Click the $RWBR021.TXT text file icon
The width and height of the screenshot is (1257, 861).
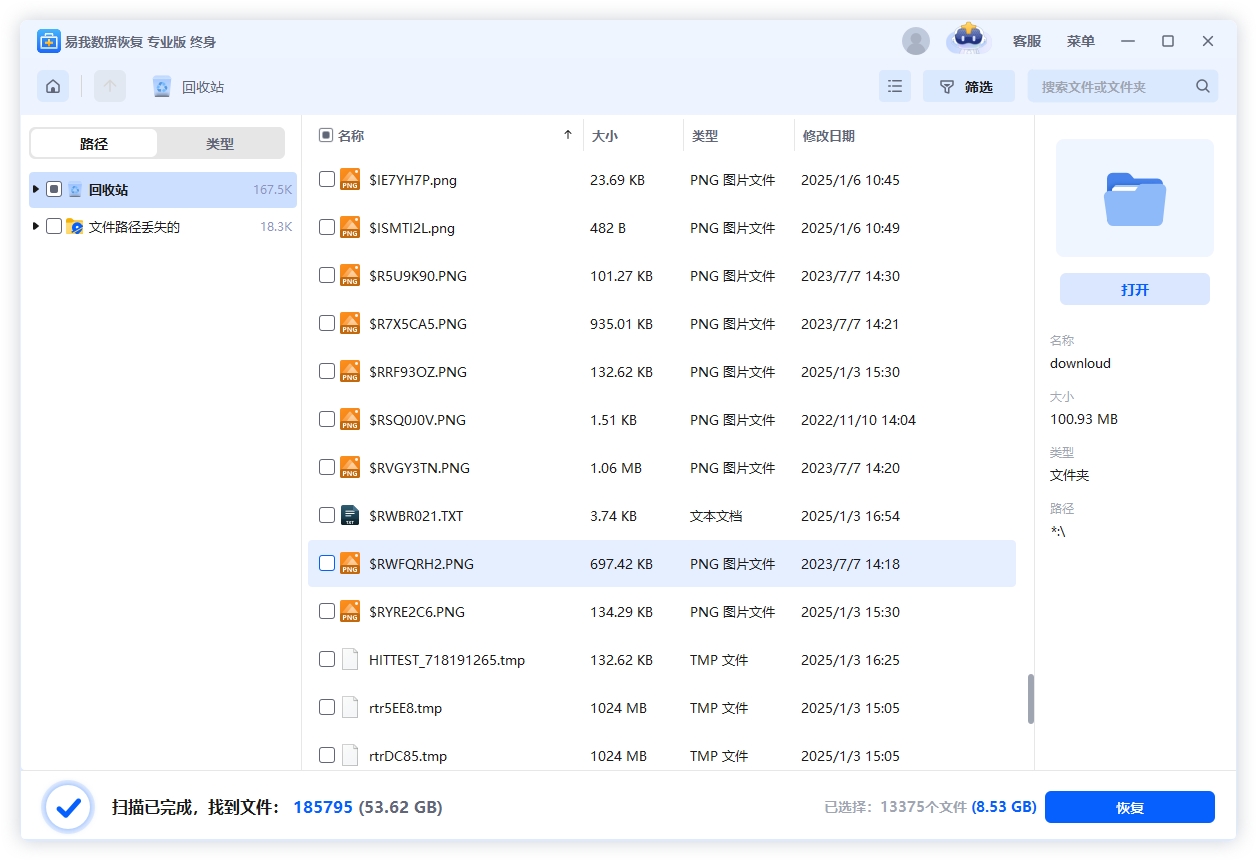349,516
